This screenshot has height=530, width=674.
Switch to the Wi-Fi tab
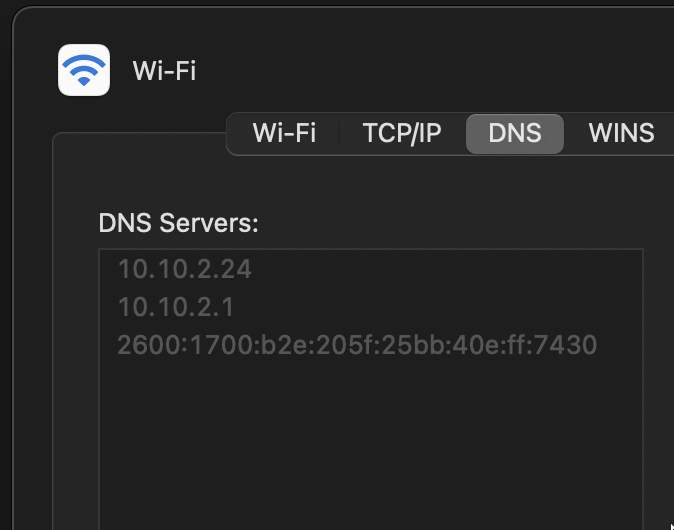pyautogui.click(x=284, y=133)
